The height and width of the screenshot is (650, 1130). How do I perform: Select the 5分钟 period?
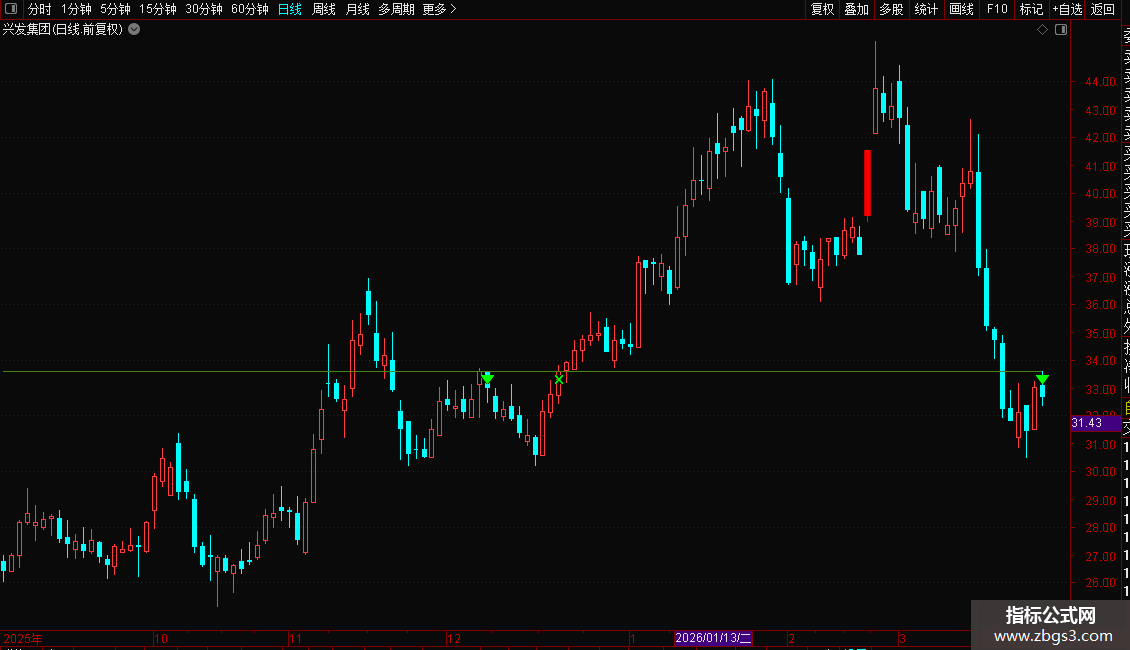click(x=115, y=9)
